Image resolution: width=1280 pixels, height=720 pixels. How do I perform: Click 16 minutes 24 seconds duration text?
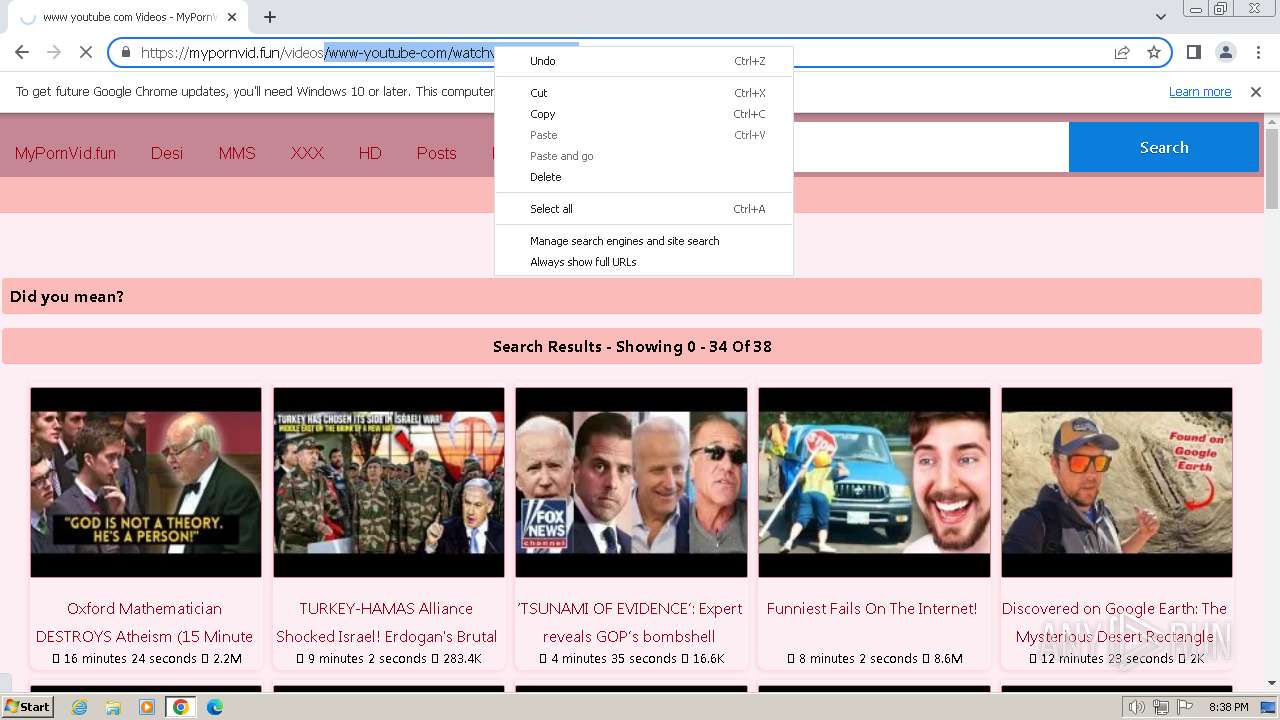point(130,659)
